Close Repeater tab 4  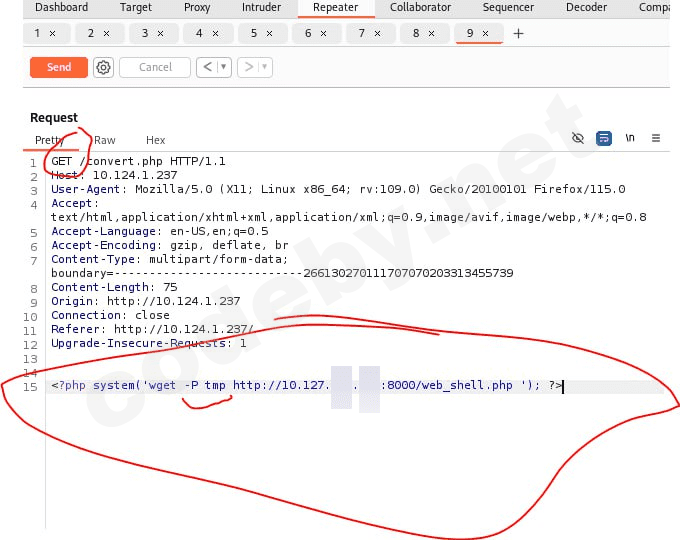[216, 33]
